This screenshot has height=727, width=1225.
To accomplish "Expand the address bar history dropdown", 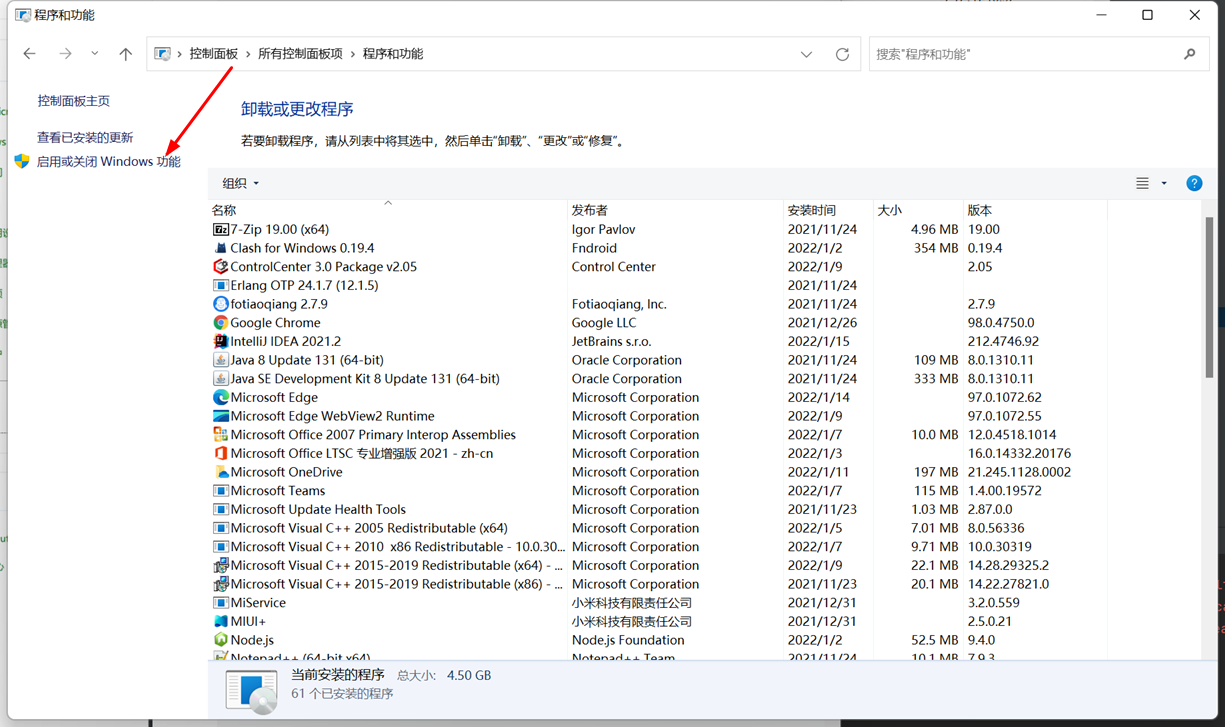I will [x=806, y=54].
